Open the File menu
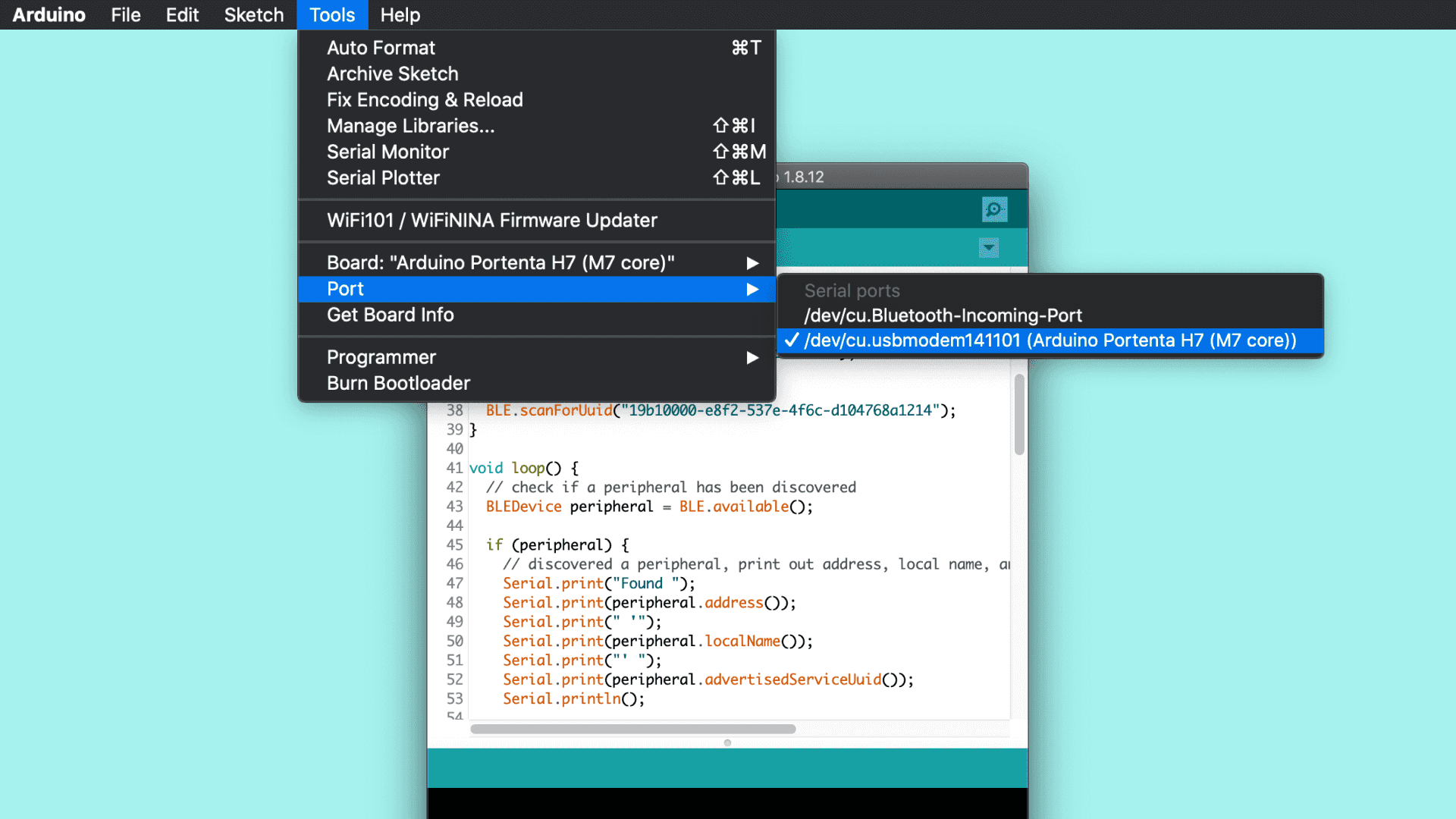The width and height of the screenshot is (1456, 819). tap(125, 15)
